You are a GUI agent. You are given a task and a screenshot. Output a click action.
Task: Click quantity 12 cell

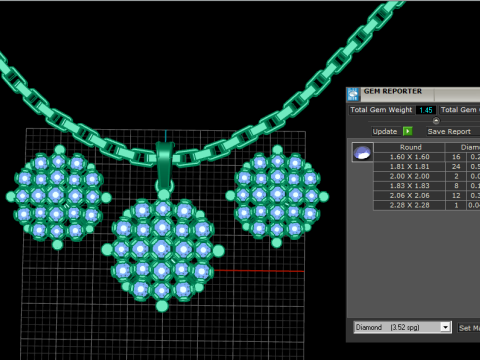pyautogui.click(x=456, y=196)
